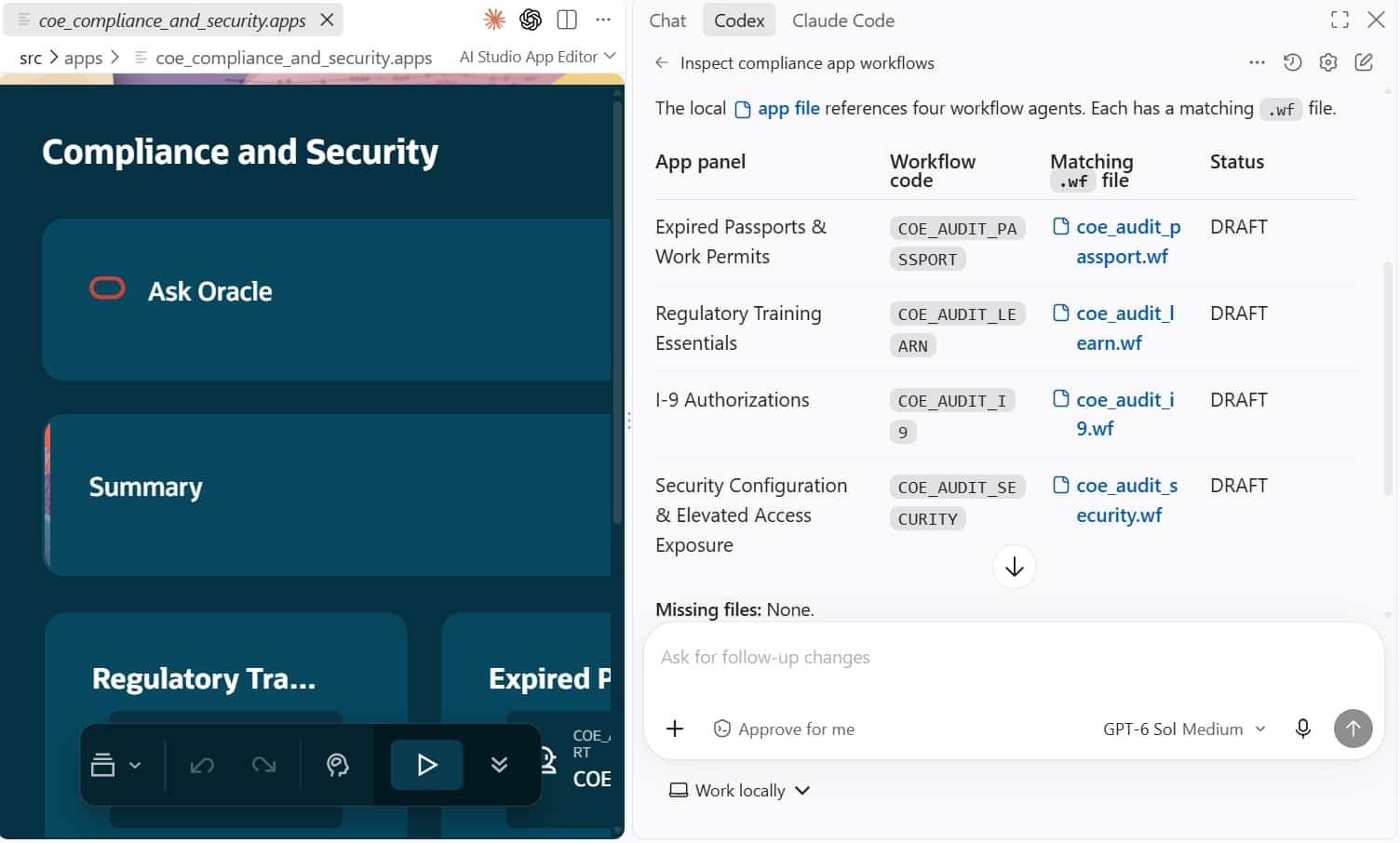Open the Regulatory Tra... card
1400x843 pixels.
(x=226, y=725)
